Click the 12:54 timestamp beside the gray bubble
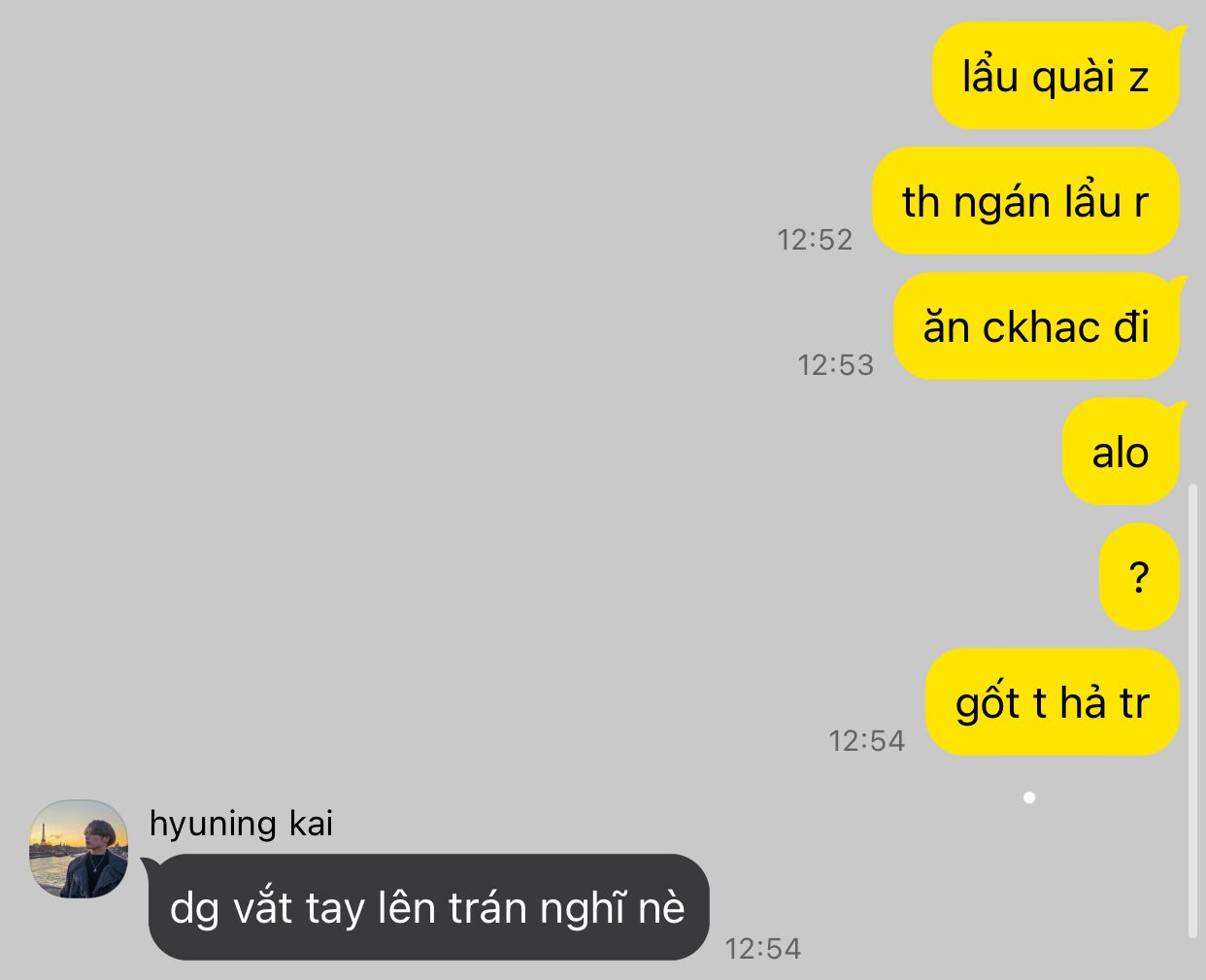Screen dimensions: 1206x980 [x=763, y=949]
